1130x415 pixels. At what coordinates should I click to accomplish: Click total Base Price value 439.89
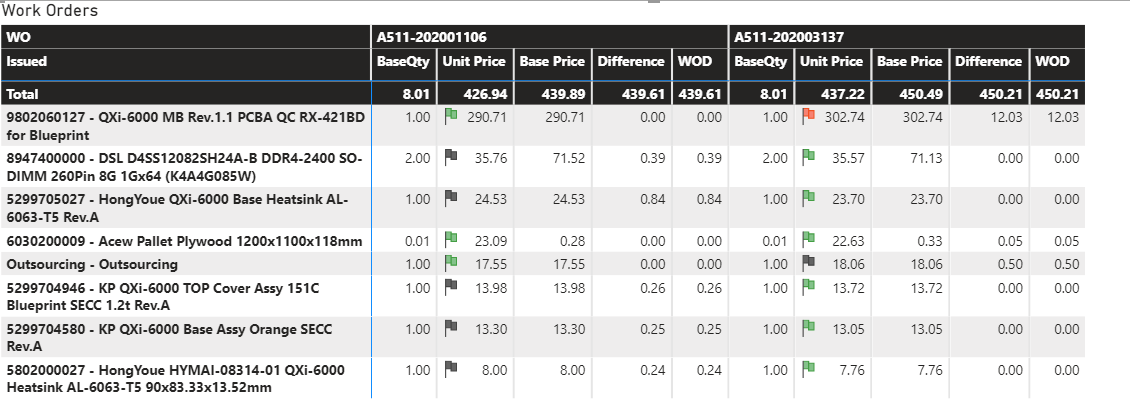coord(564,94)
